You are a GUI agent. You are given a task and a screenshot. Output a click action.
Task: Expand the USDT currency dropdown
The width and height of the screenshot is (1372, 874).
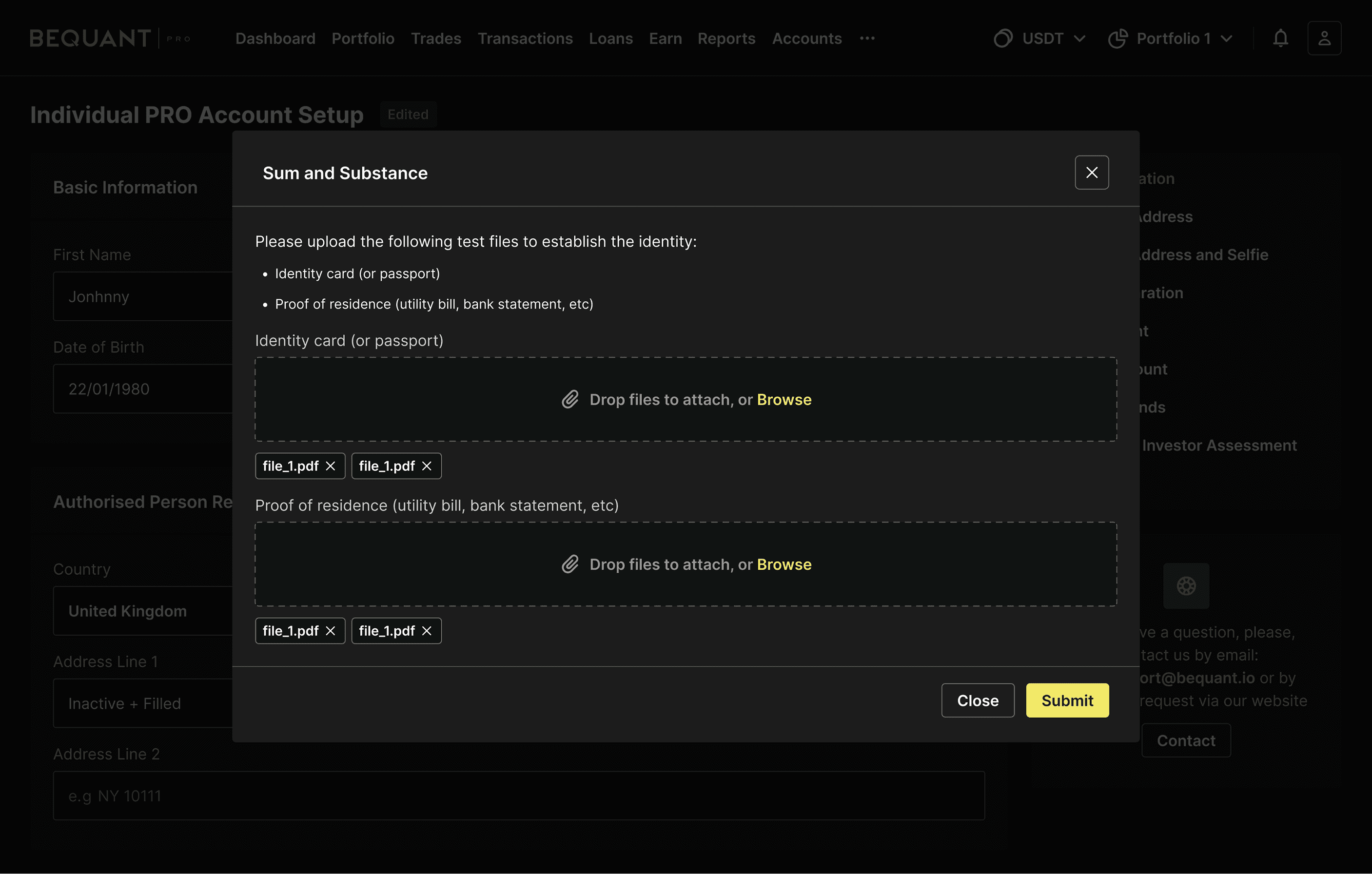click(1040, 38)
